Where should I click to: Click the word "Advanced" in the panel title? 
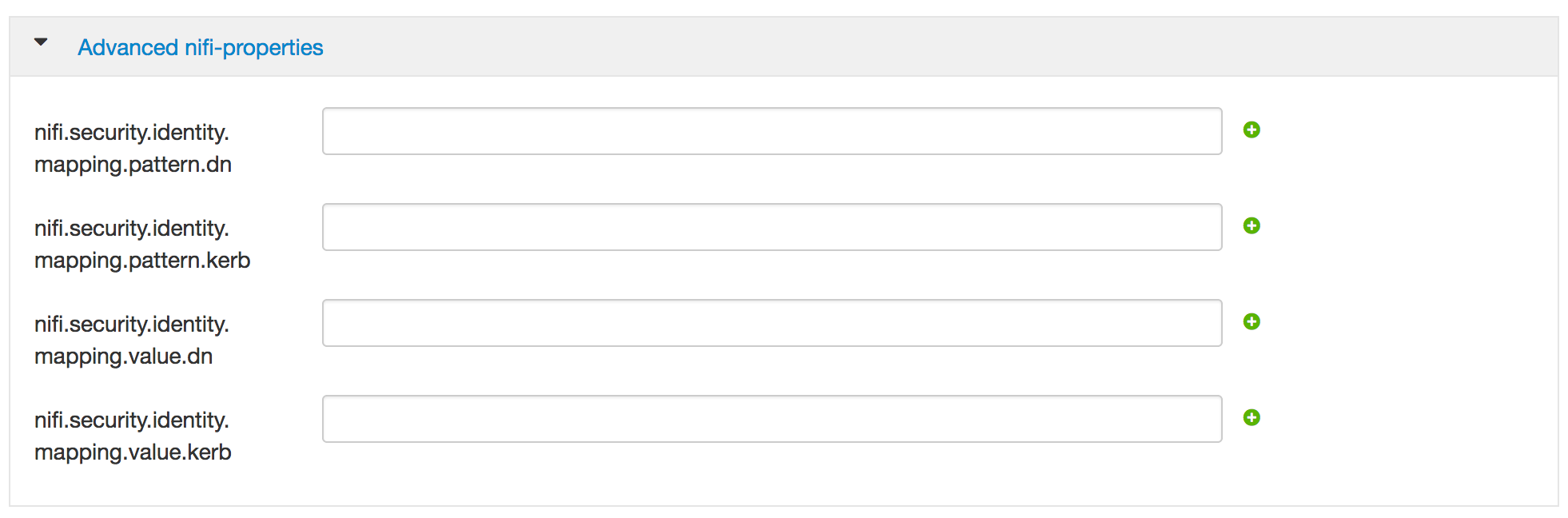point(128,48)
